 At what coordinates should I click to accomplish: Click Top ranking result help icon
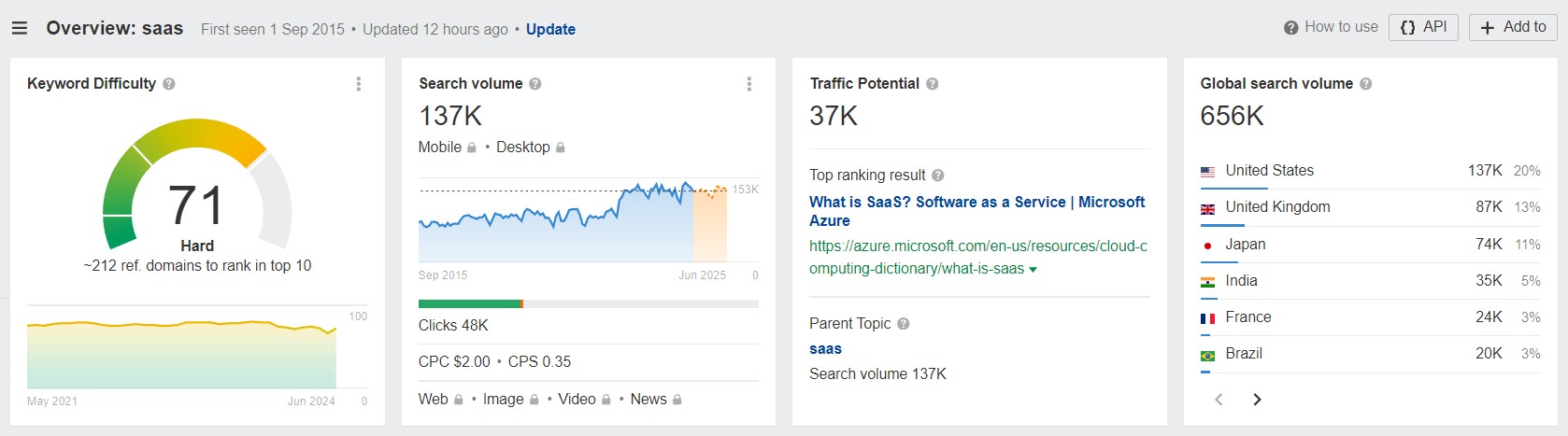[x=938, y=176]
